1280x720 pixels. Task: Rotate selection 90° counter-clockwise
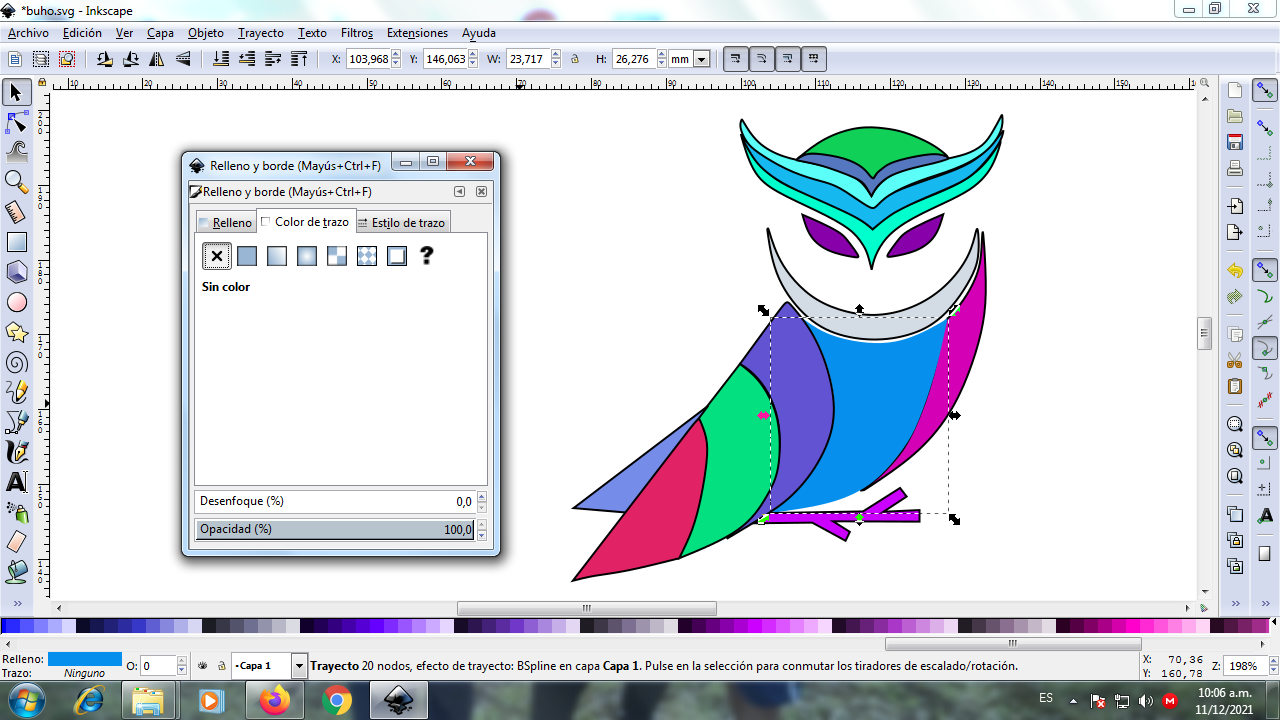(104, 59)
